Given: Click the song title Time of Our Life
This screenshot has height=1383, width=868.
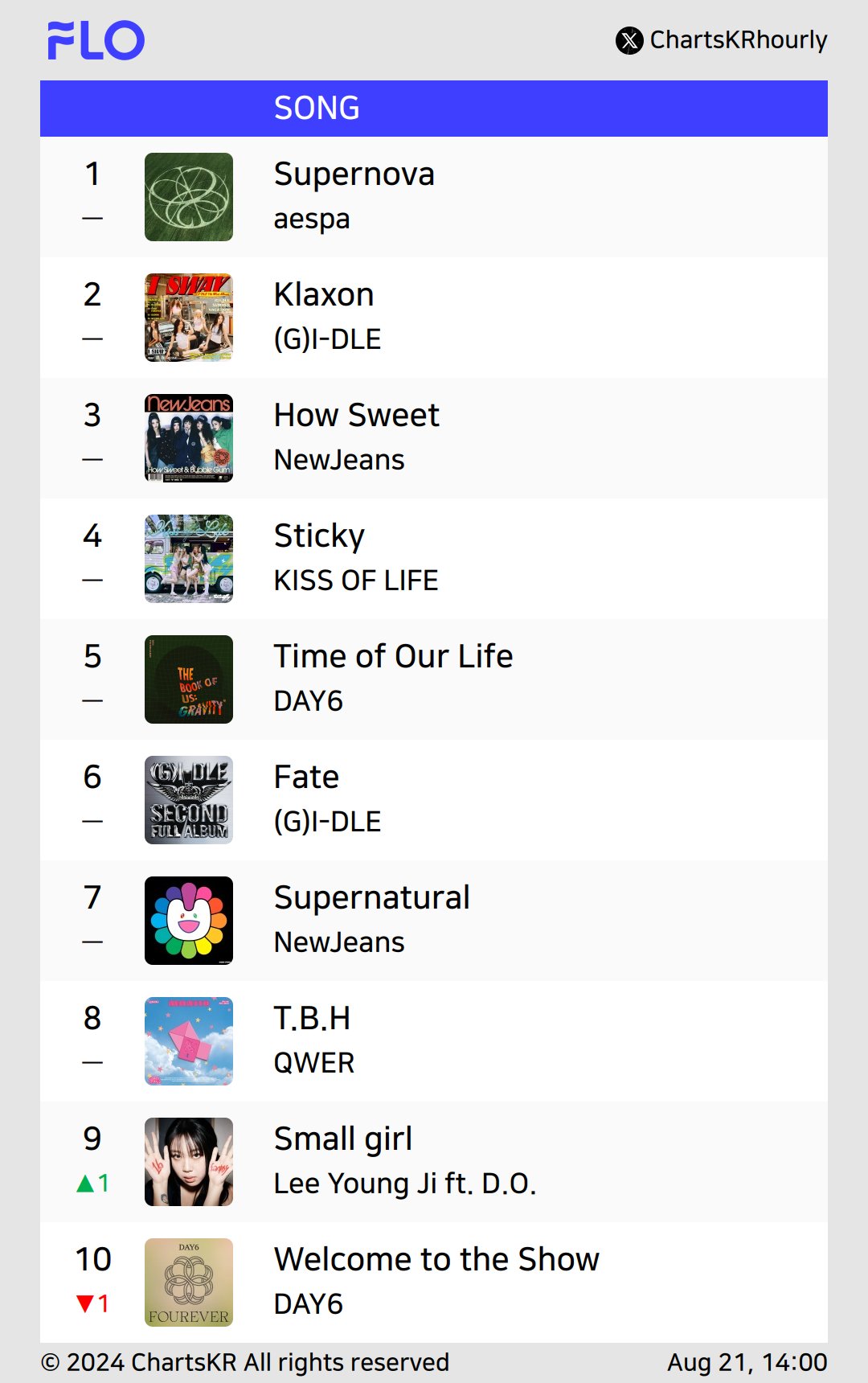Looking at the screenshot, I should click(x=393, y=656).
